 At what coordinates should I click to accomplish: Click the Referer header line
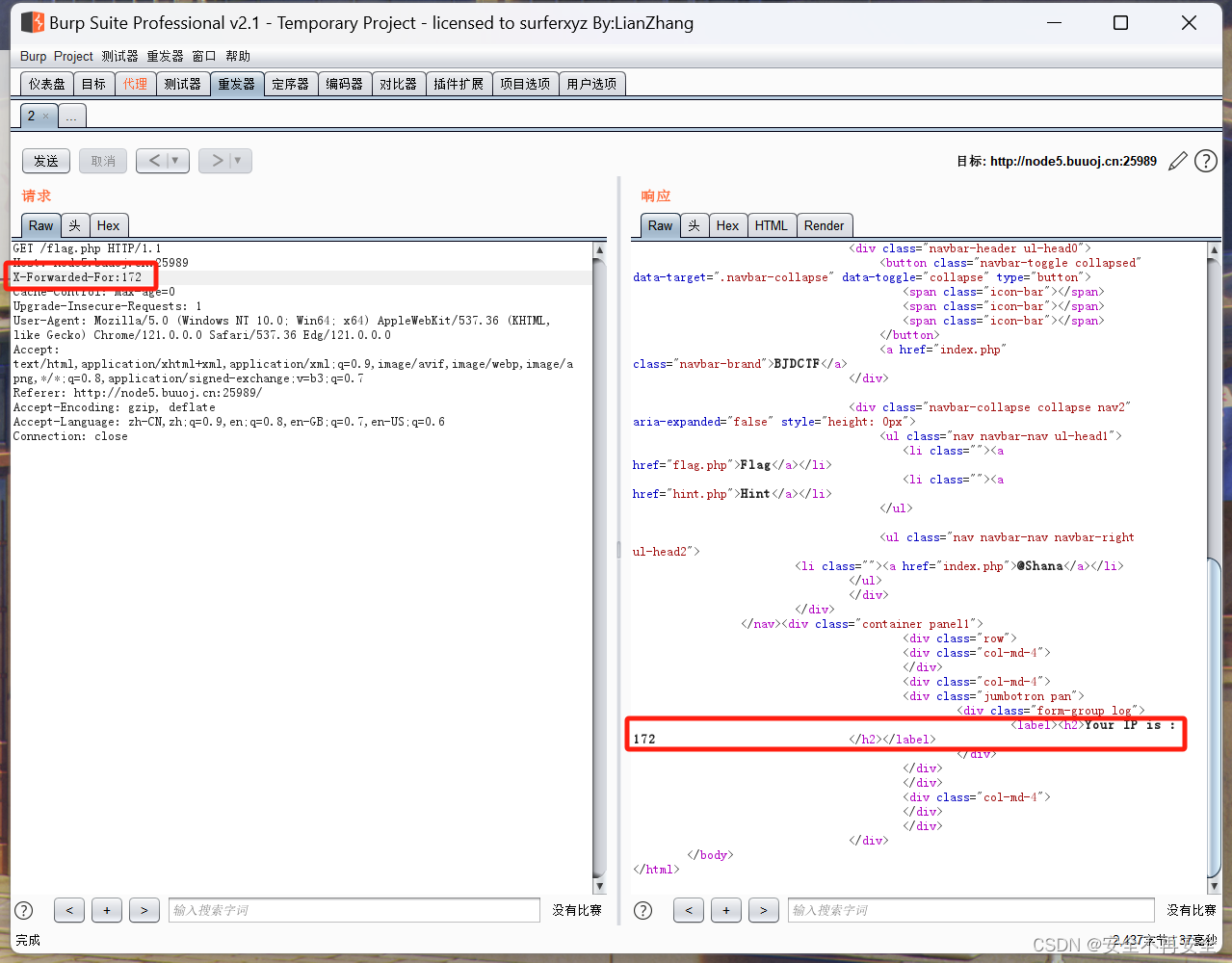[138, 393]
